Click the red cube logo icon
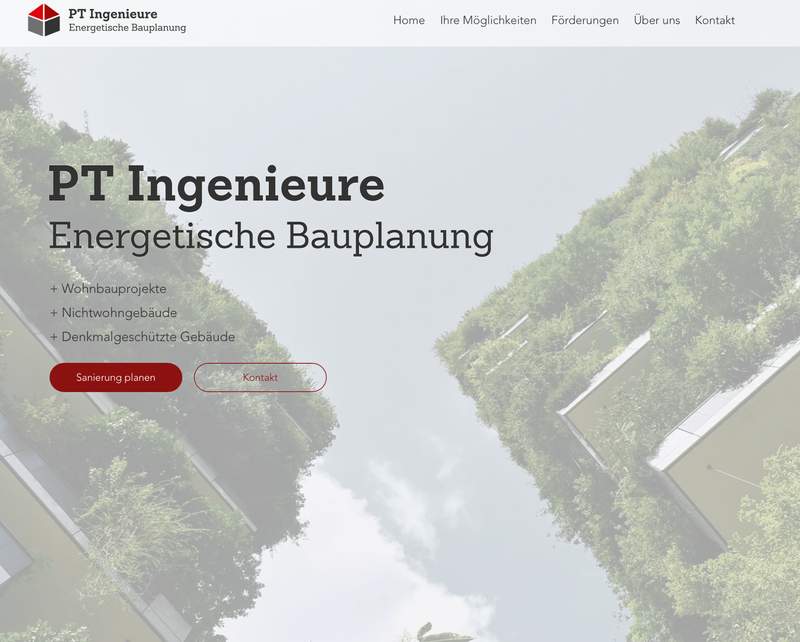The height and width of the screenshot is (642, 800). [x=44, y=20]
